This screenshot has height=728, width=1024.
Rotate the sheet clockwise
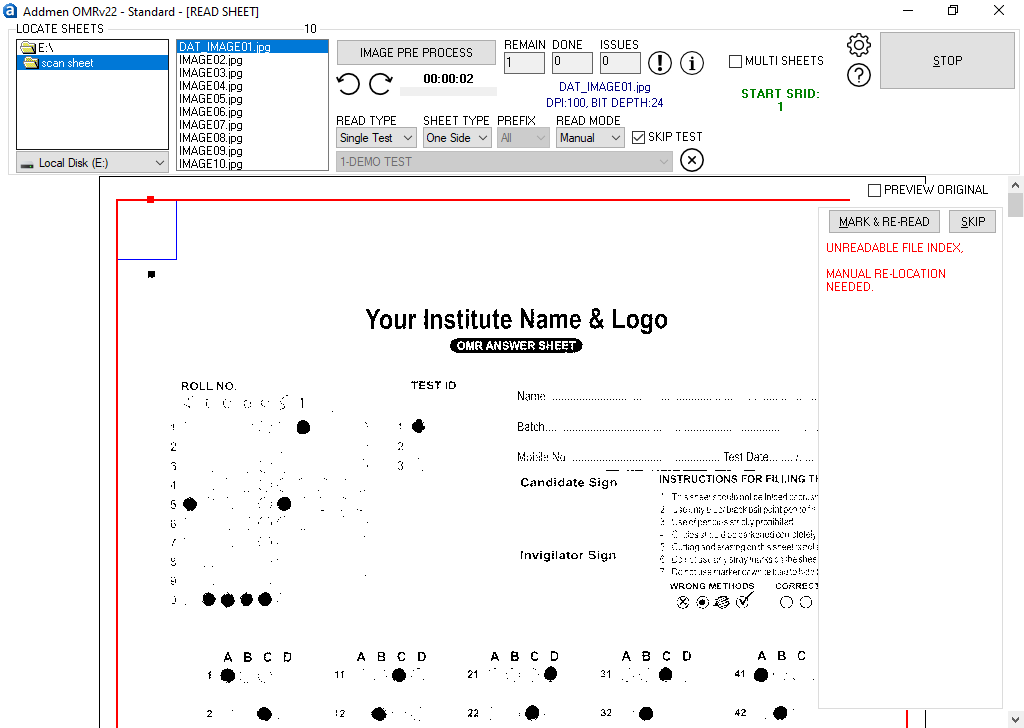click(x=381, y=84)
